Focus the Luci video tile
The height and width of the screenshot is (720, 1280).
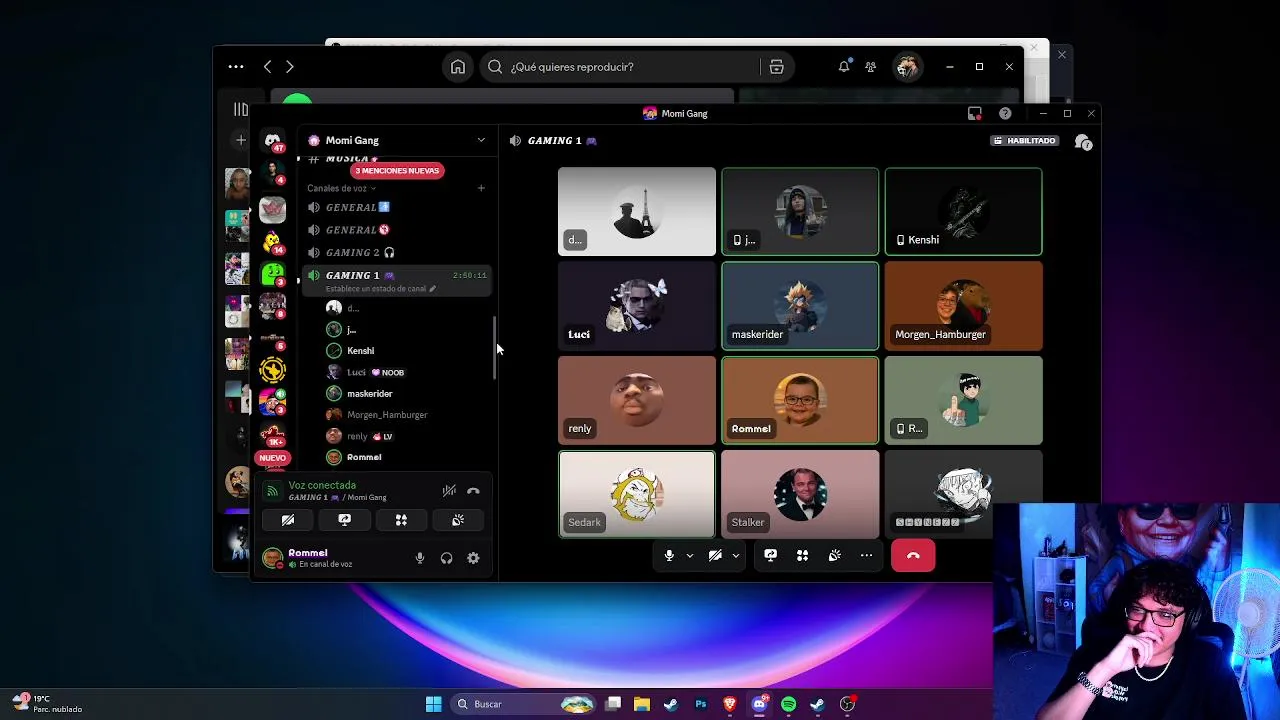click(x=637, y=306)
